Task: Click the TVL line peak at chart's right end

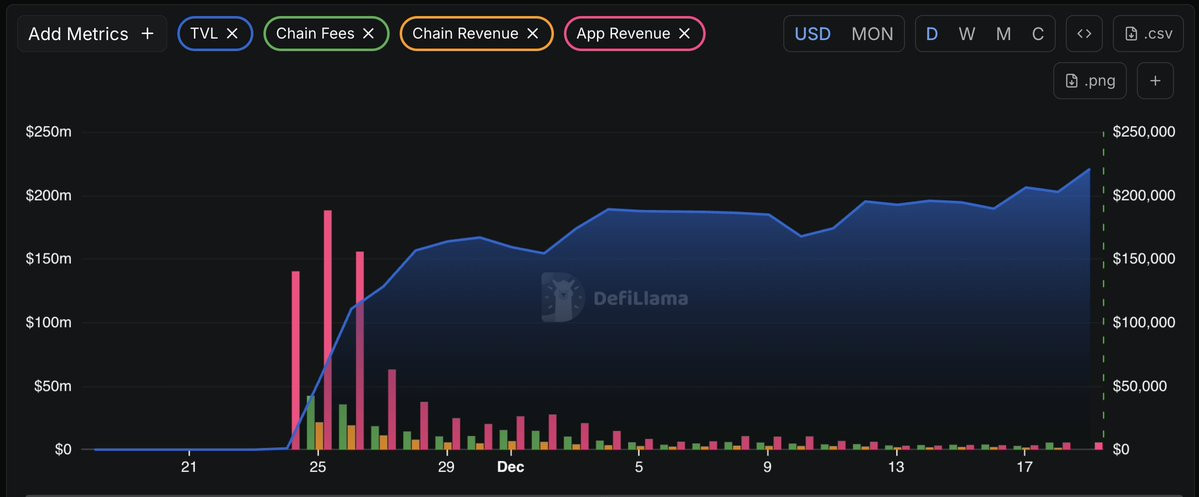Action: pyautogui.click(x=1089, y=169)
